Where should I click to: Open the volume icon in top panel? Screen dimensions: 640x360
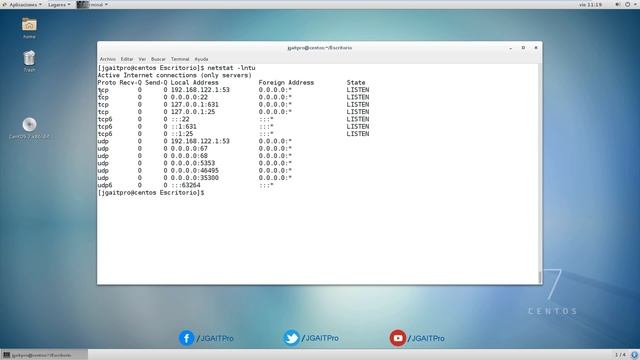coord(618,4)
